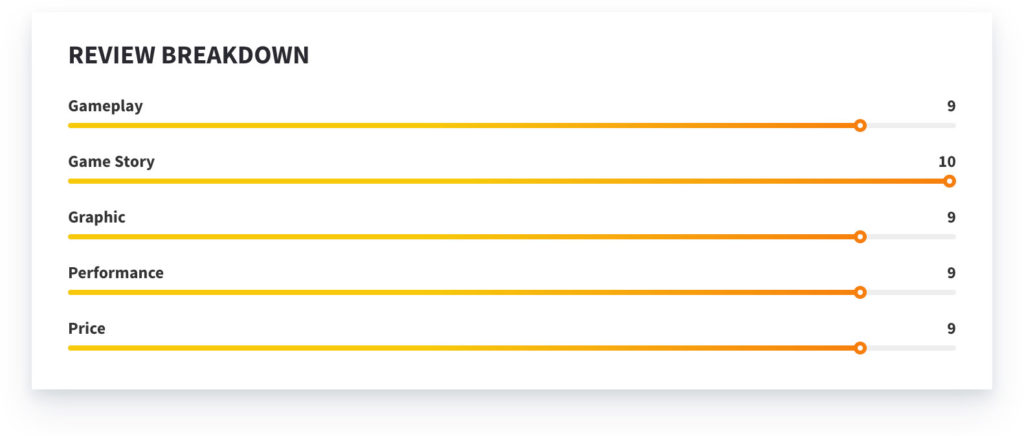1024x436 pixels.
Task: Click the grey unfilled end of Performance bar
Action: 911,292
